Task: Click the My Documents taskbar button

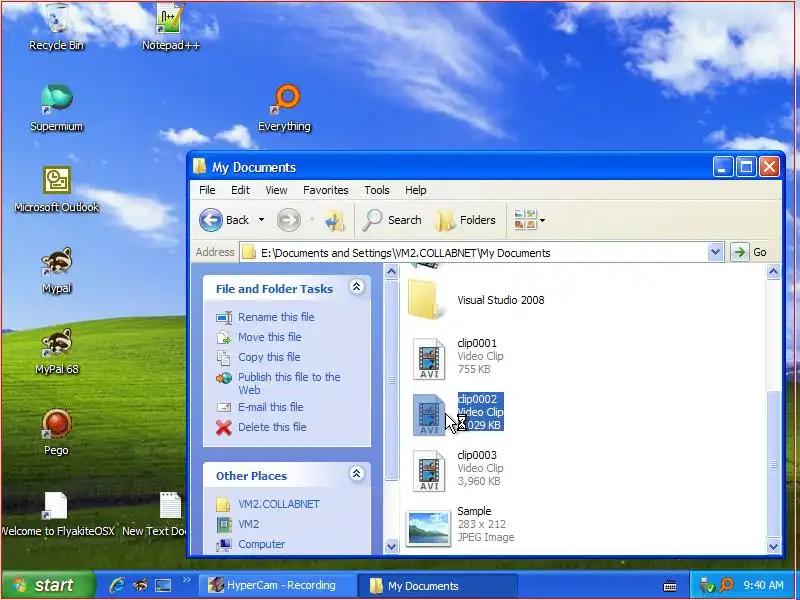Action: tap(438, 585)
